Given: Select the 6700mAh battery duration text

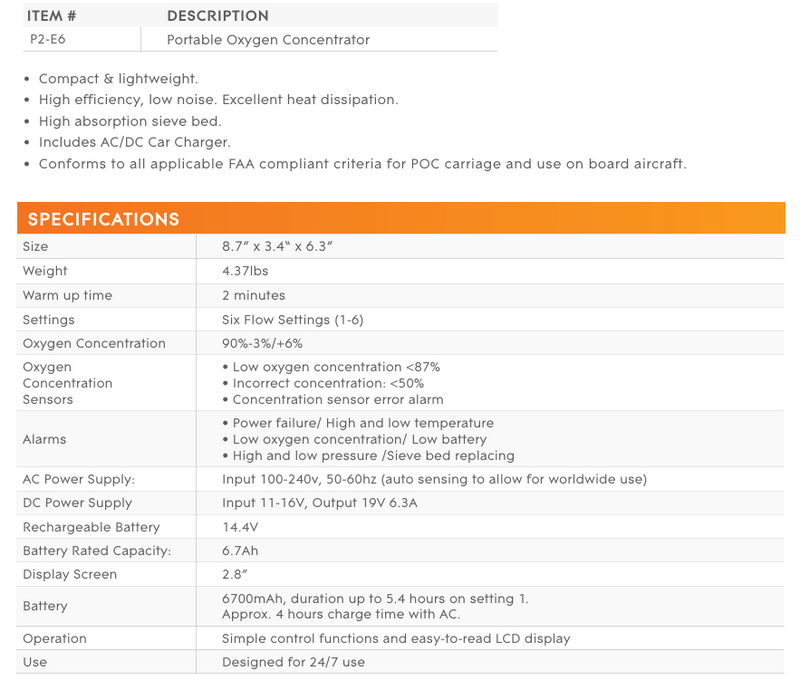Looking at the screenshot, I should pos(375,599).
